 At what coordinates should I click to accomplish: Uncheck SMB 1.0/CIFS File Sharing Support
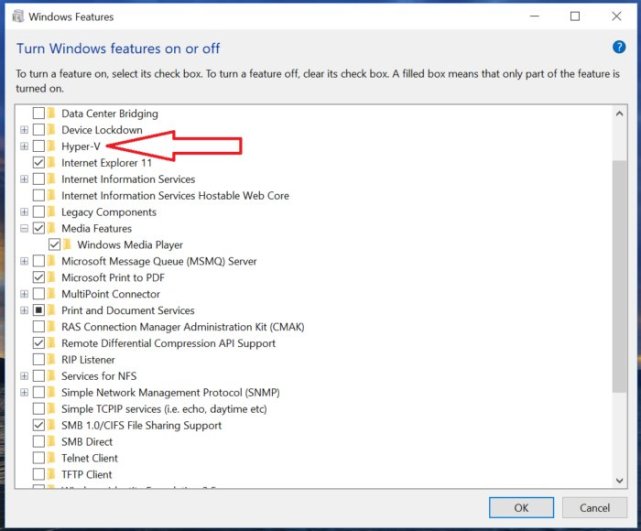coord(38,425)
